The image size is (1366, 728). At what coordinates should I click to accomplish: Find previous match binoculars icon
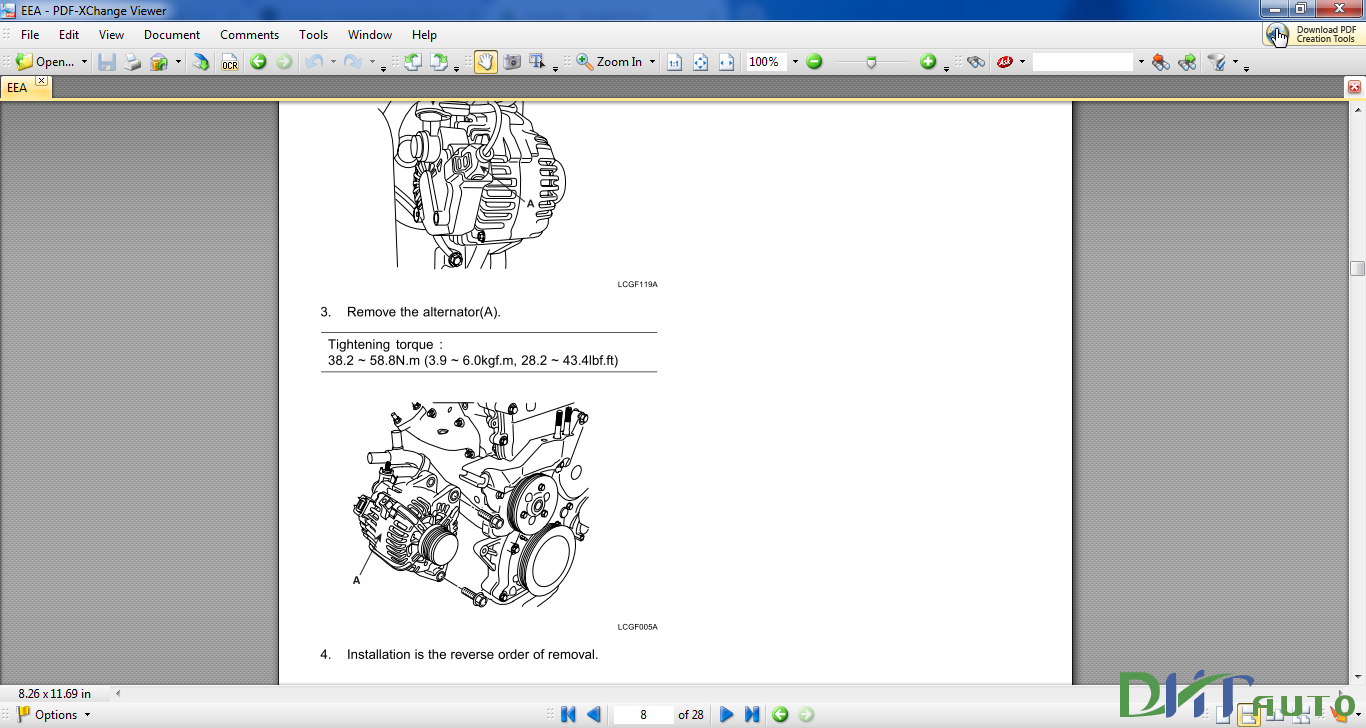click(x=1161, y=62)
